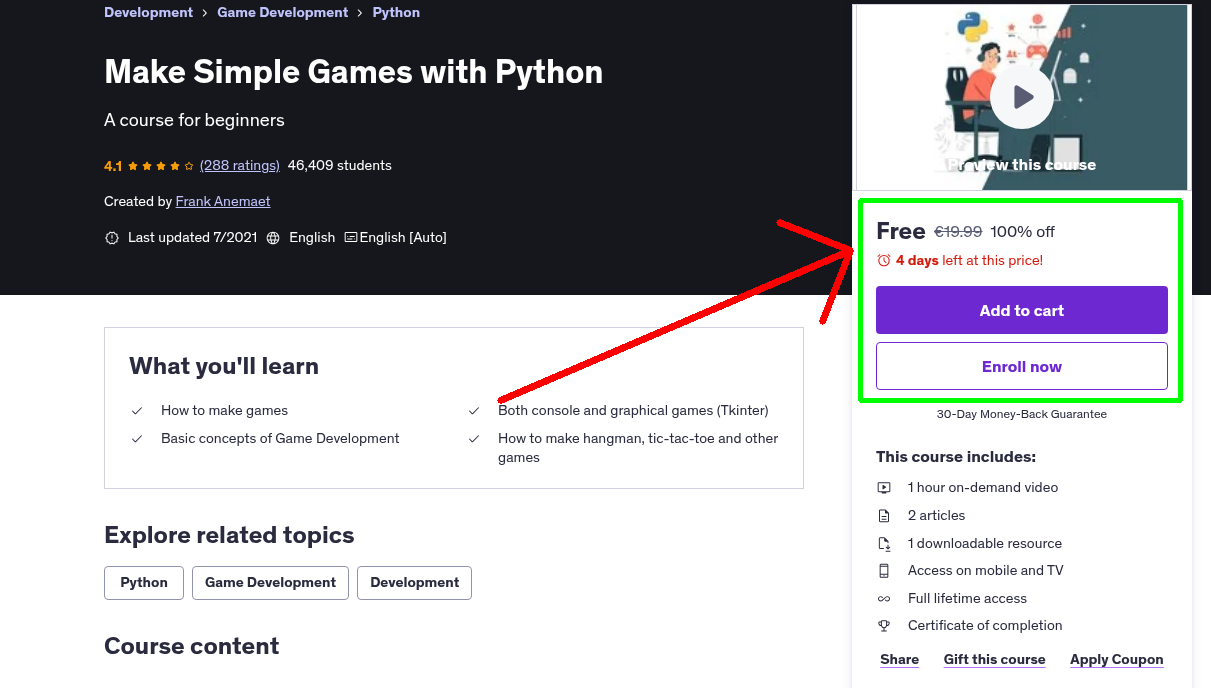Click the Full lifetime access text
This screenshot has height=688, width=1211.
[x=967, y=598]
